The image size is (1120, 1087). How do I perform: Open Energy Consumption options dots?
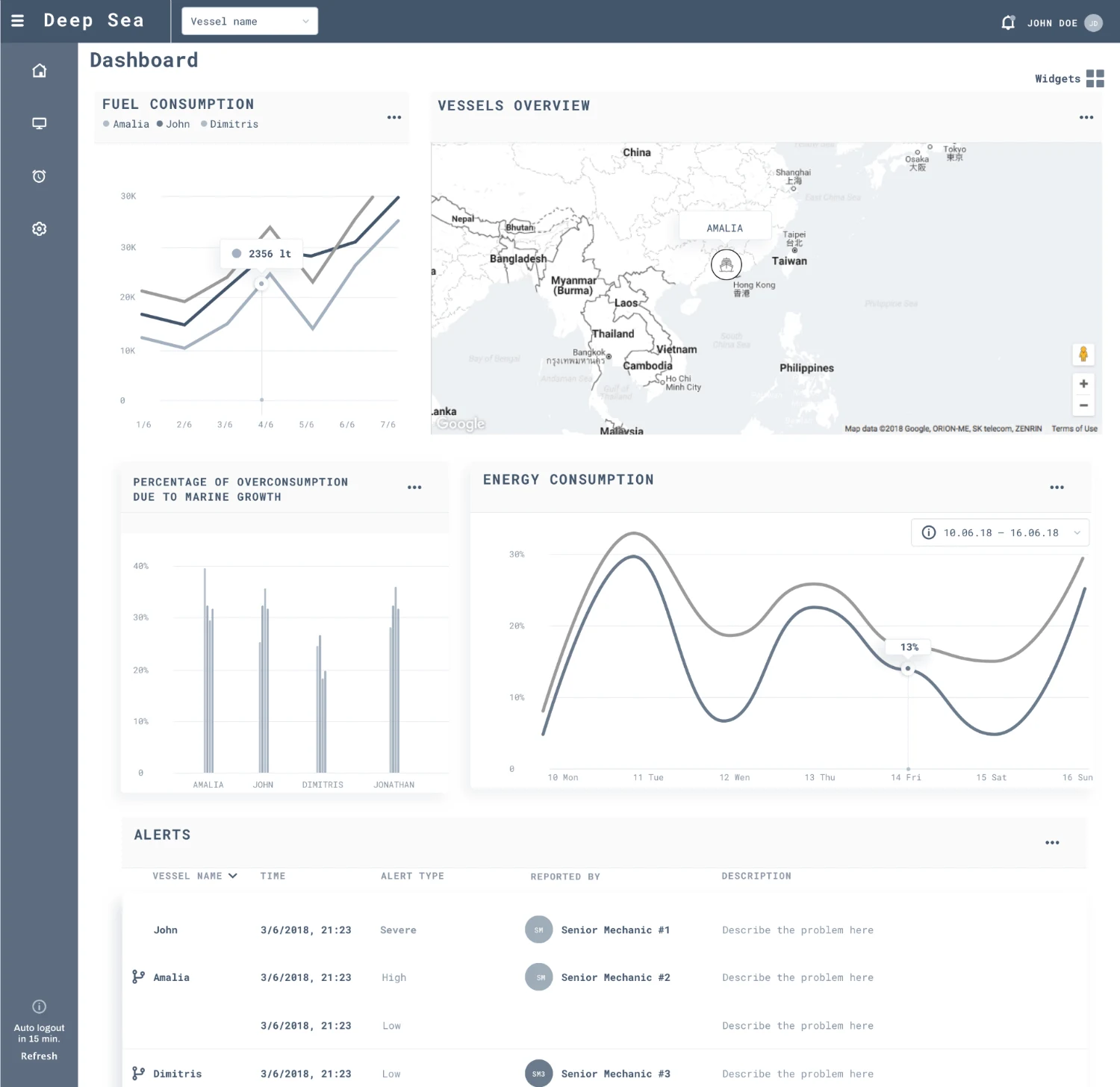point(1057,488)
